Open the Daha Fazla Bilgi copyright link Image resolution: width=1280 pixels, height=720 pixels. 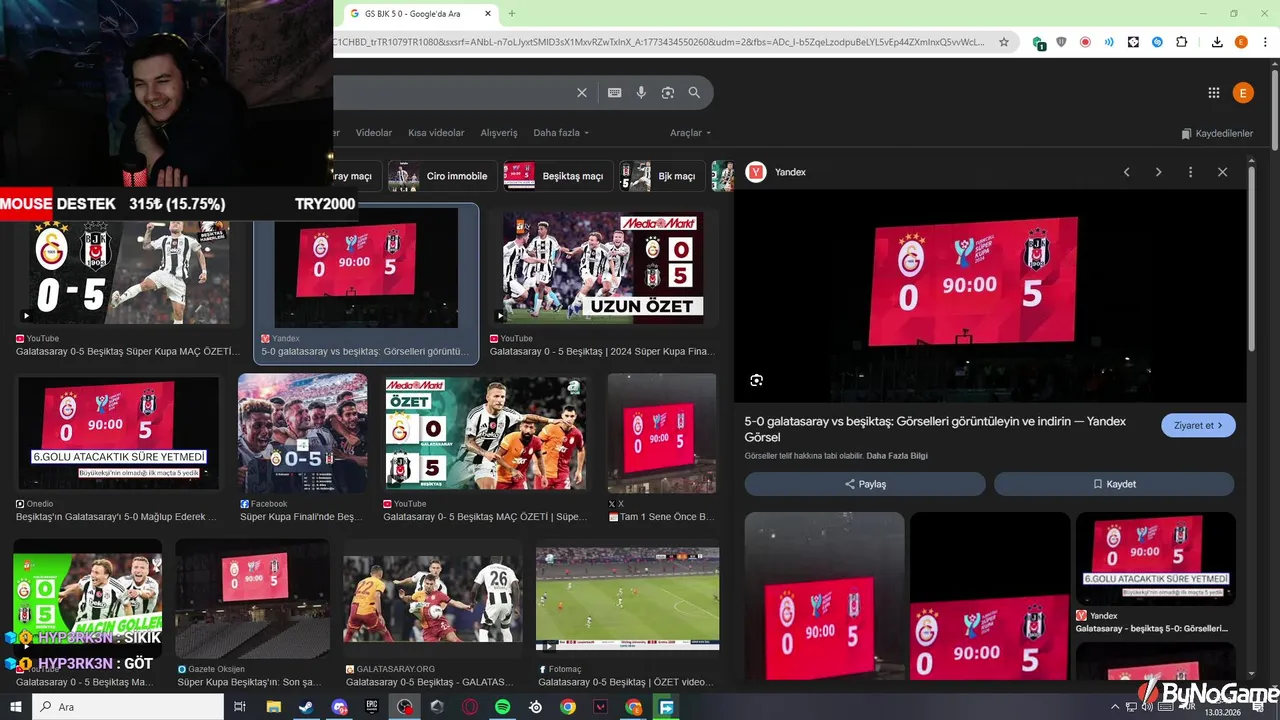897,456
